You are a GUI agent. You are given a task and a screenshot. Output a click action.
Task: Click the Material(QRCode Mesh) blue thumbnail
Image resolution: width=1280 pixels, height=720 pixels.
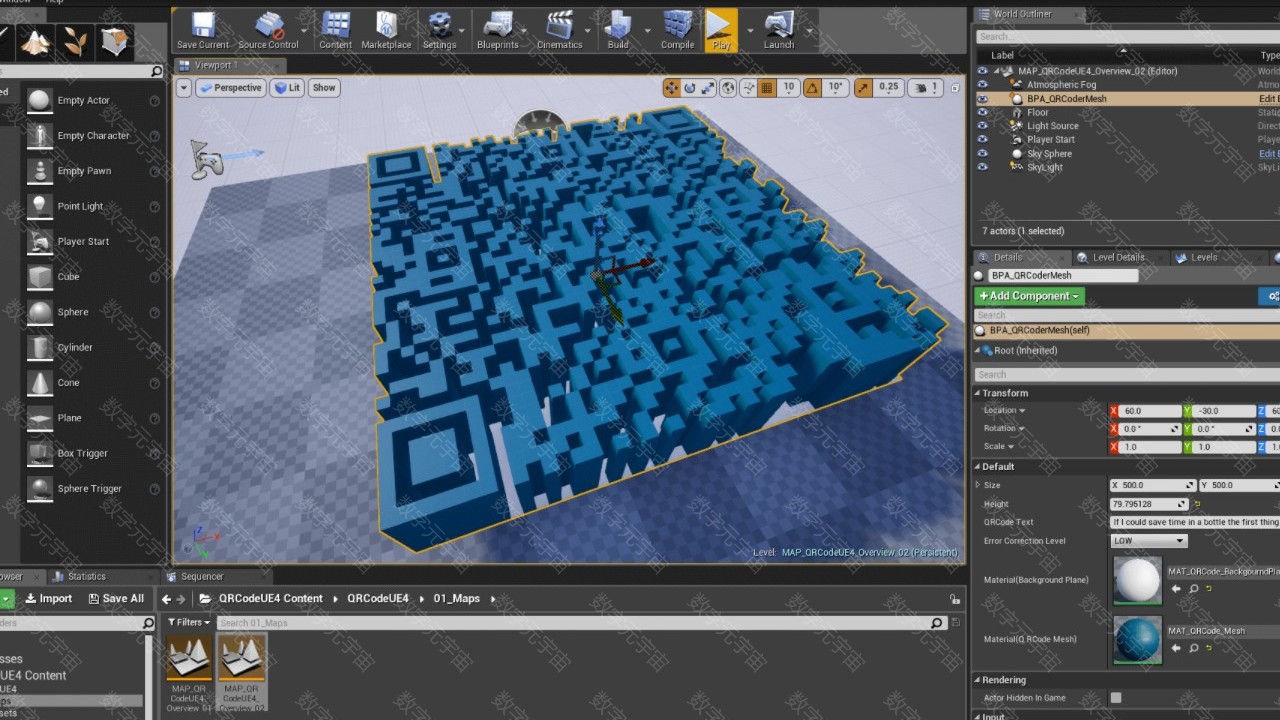1137,640
